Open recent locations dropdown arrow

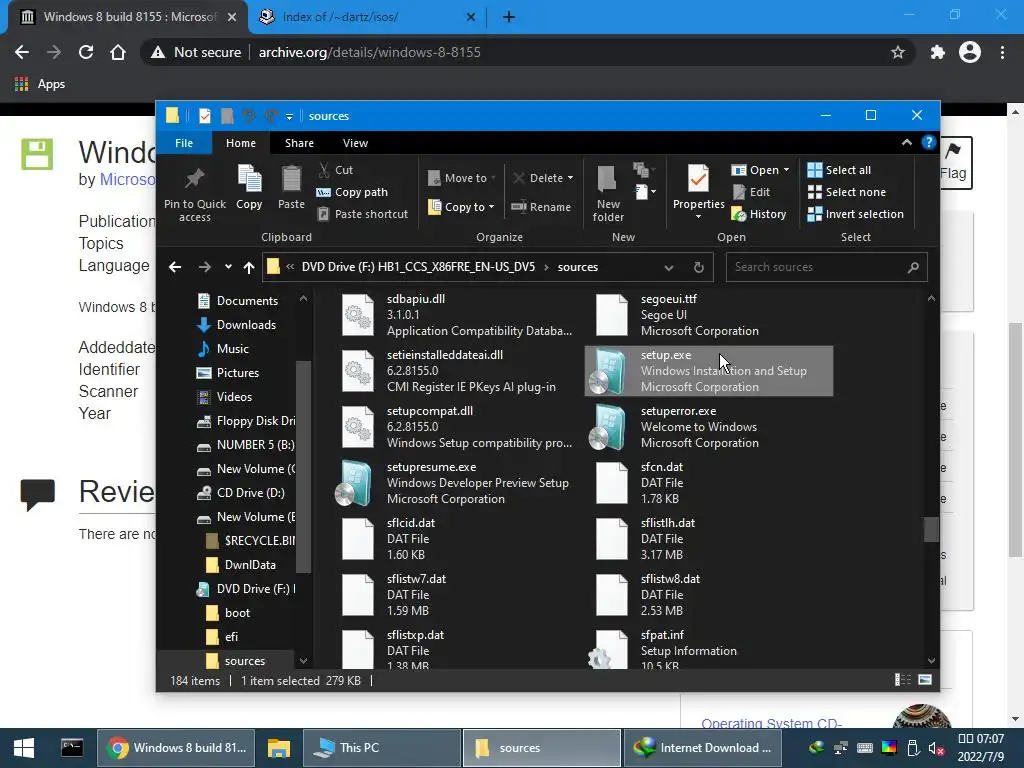point(228,267)
